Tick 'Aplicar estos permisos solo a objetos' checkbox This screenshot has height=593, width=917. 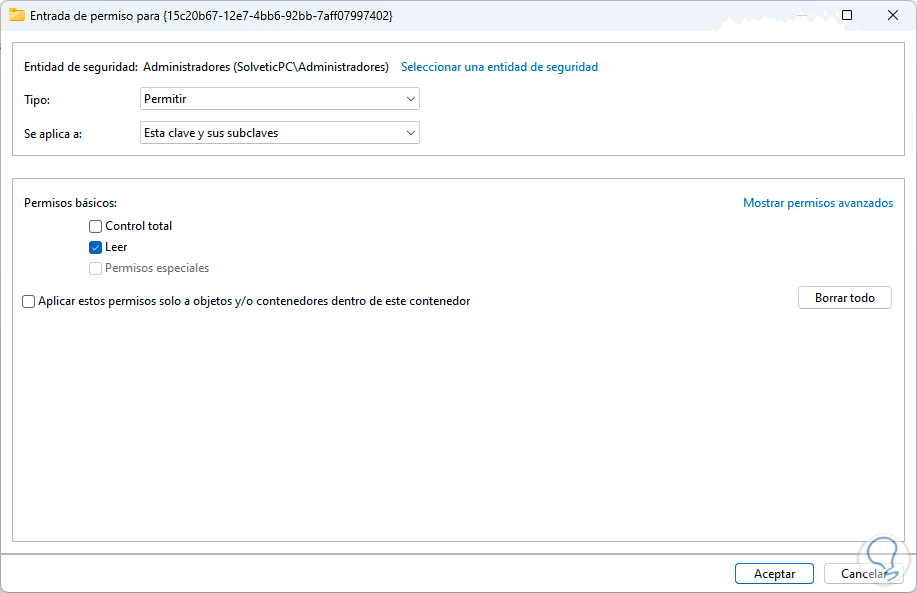click(28, 301)
